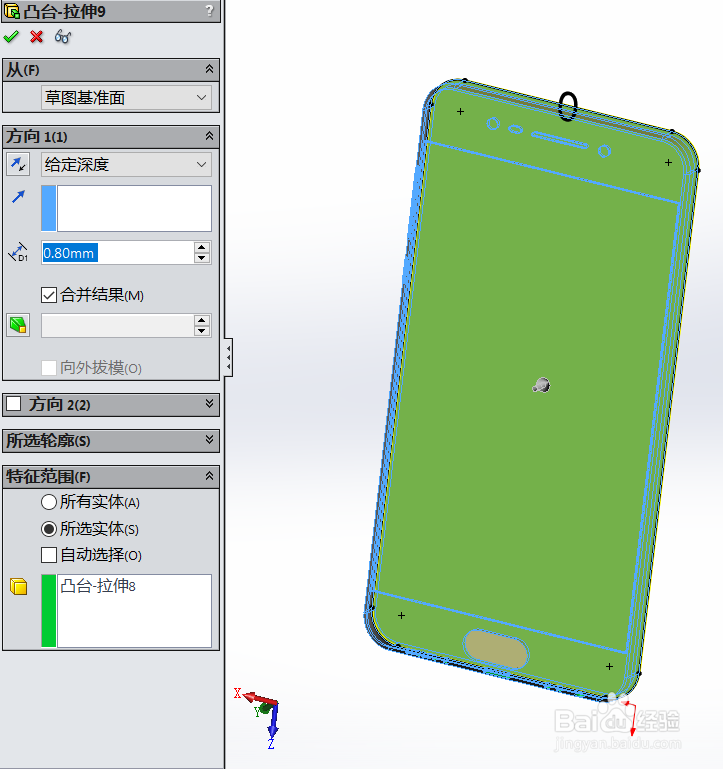Expand the 方向 2(2) section
Viewport: 723px width, 769px height.
click(209, 404)
